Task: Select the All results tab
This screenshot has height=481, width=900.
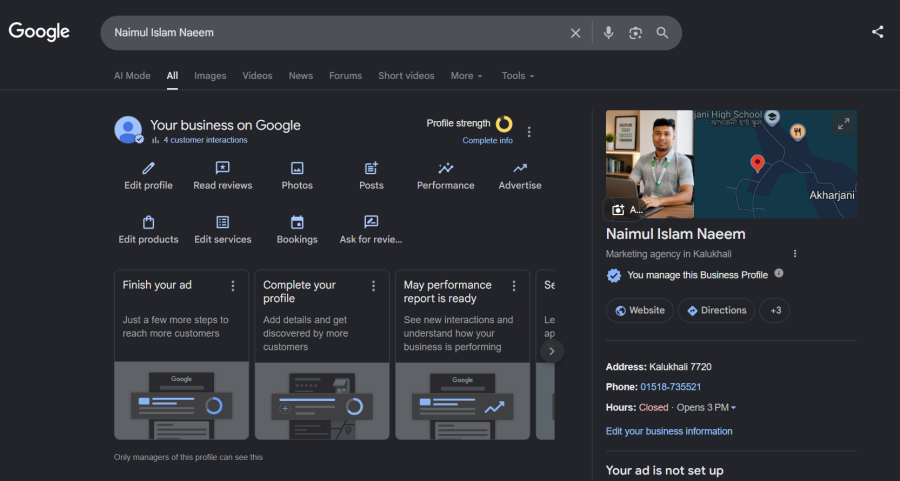Action: [172, 76]
